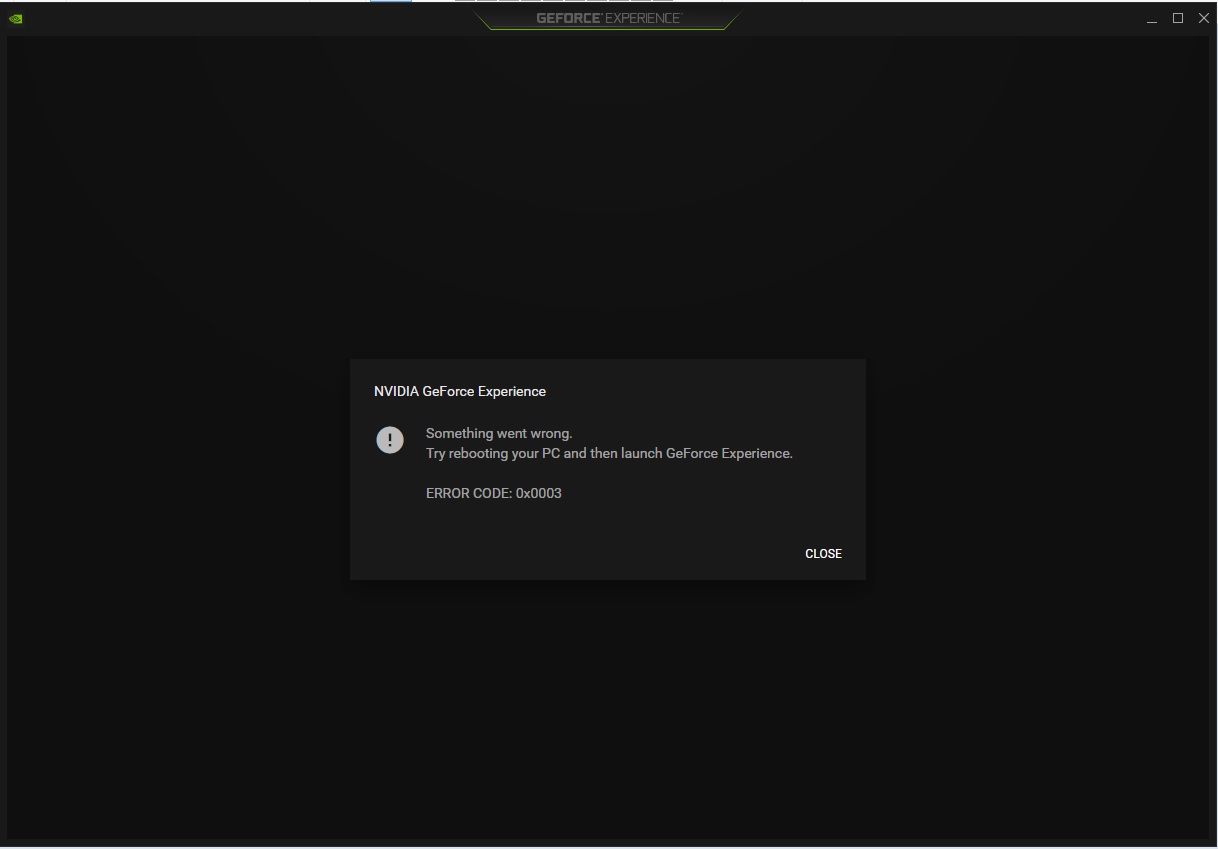Click the "Something went wrong." message
Screen dimensions: 1218x849
(x=499, y=433)
